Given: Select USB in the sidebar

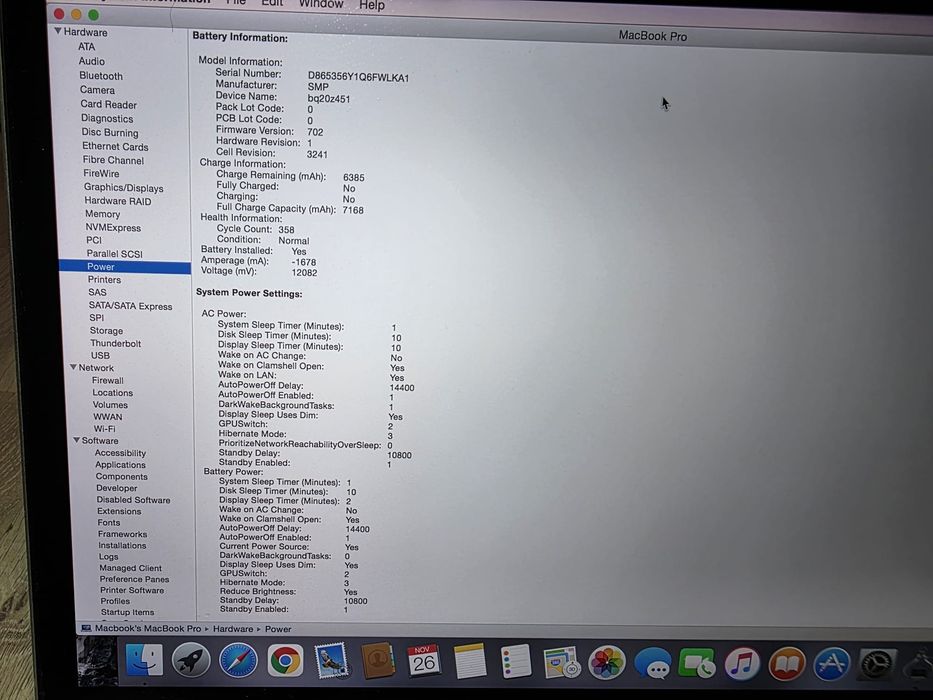Looking at the screenshot, I should (x=100, y=355).
